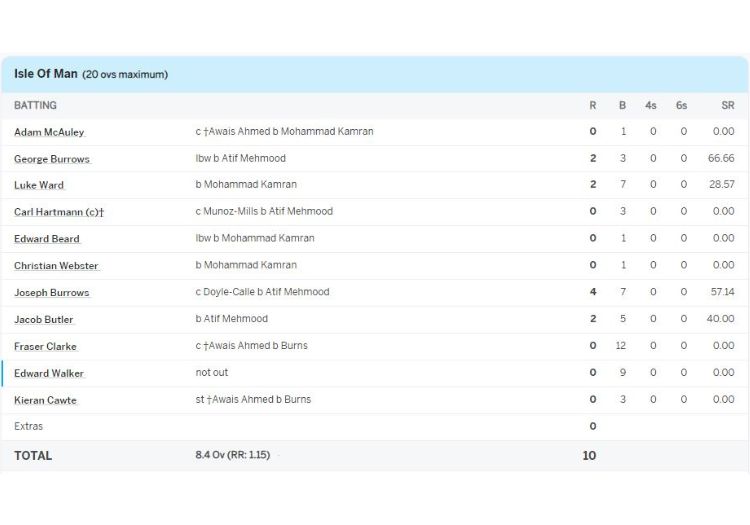This screenshot has width=750, height=525.
Task: Click the BATTING column header
Action: pyautogui.click(x=35, y=105)
